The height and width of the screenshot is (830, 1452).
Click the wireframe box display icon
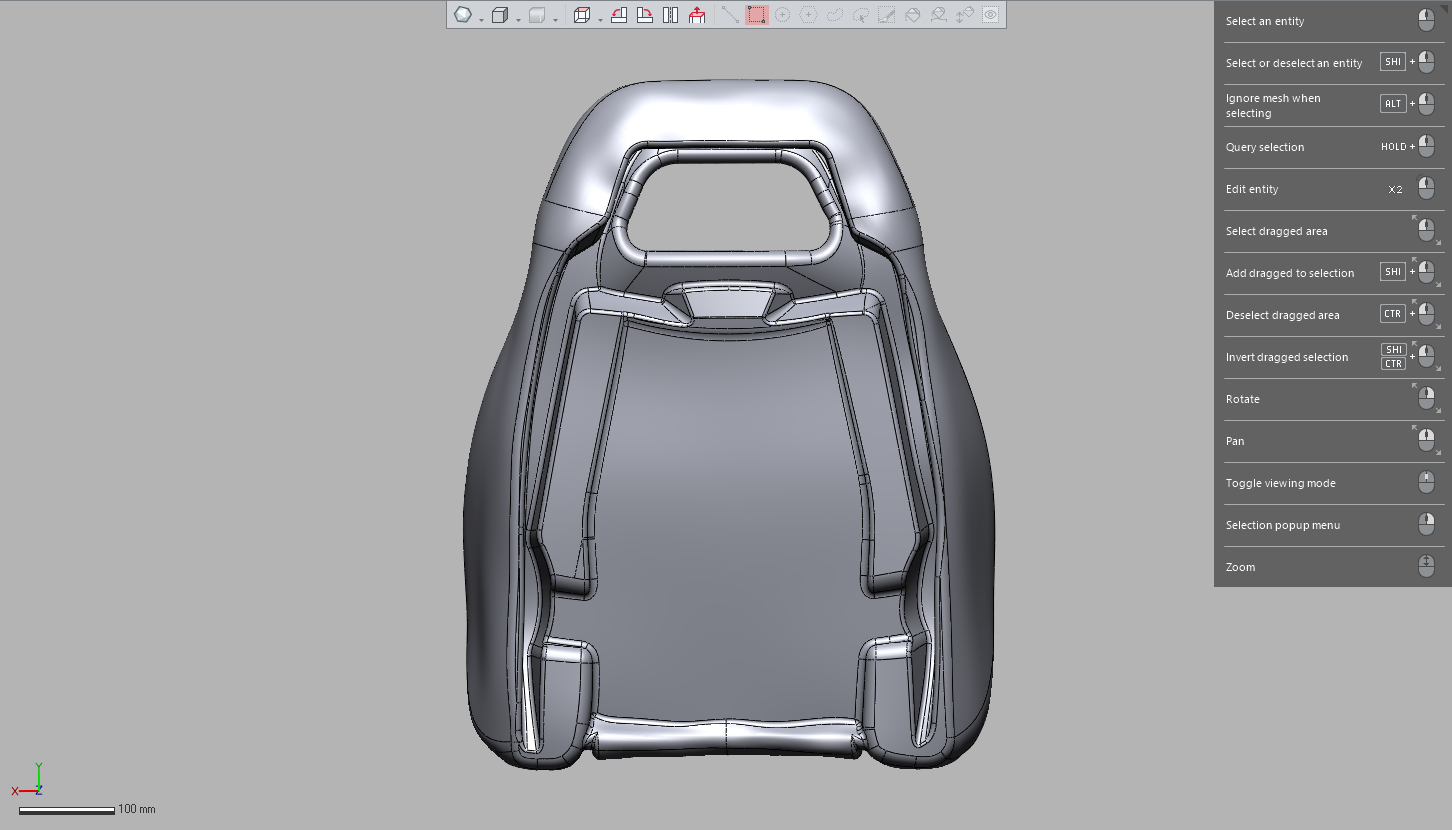point(500,15)
